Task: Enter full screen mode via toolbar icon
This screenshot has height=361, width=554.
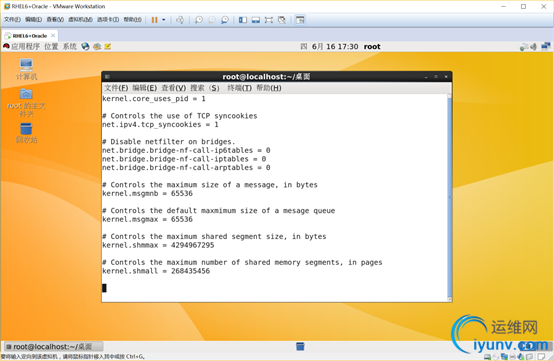Action: click(x=269, y=20)
